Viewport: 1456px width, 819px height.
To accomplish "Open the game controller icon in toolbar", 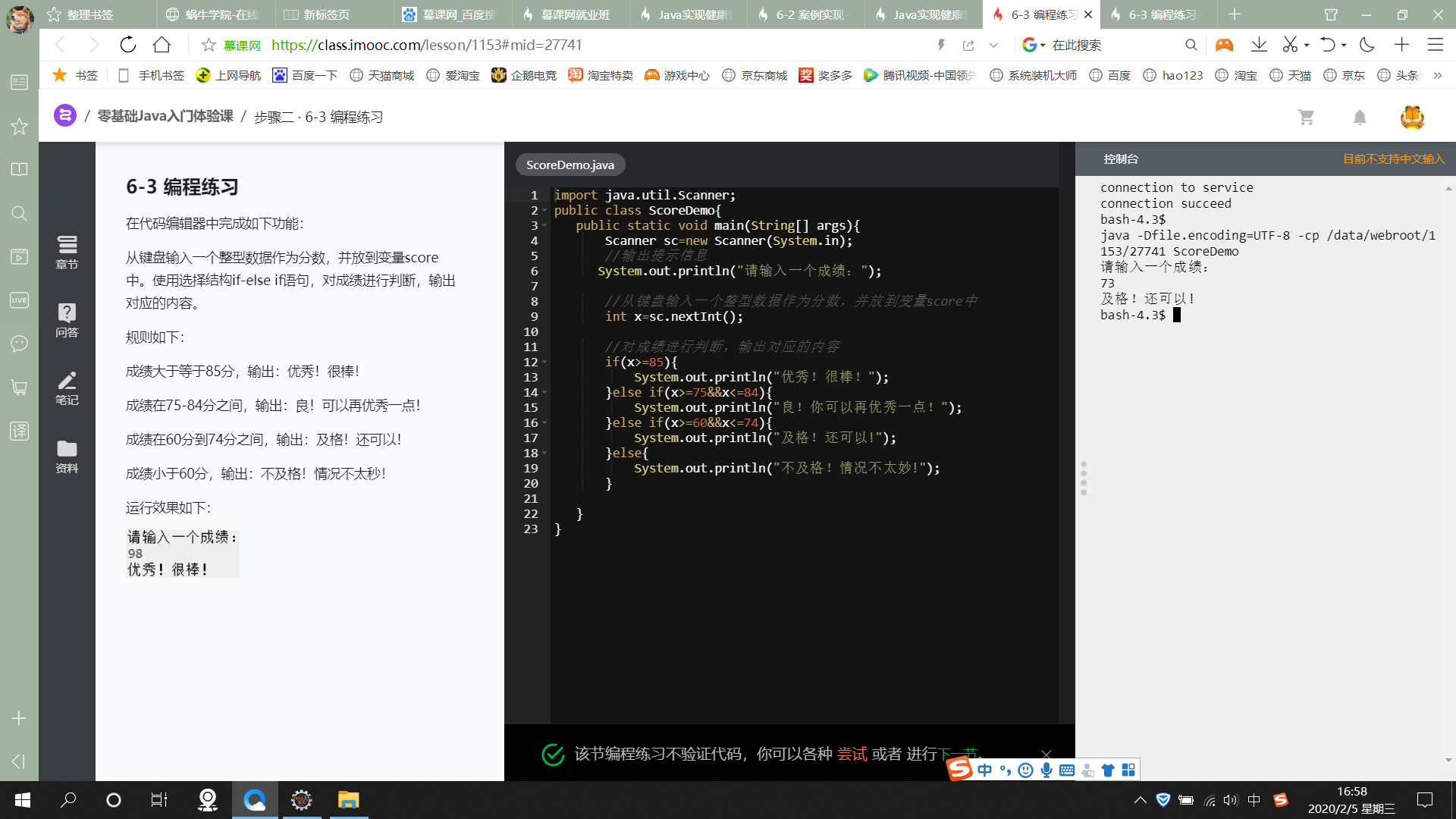I will [x=1224, y=45].
